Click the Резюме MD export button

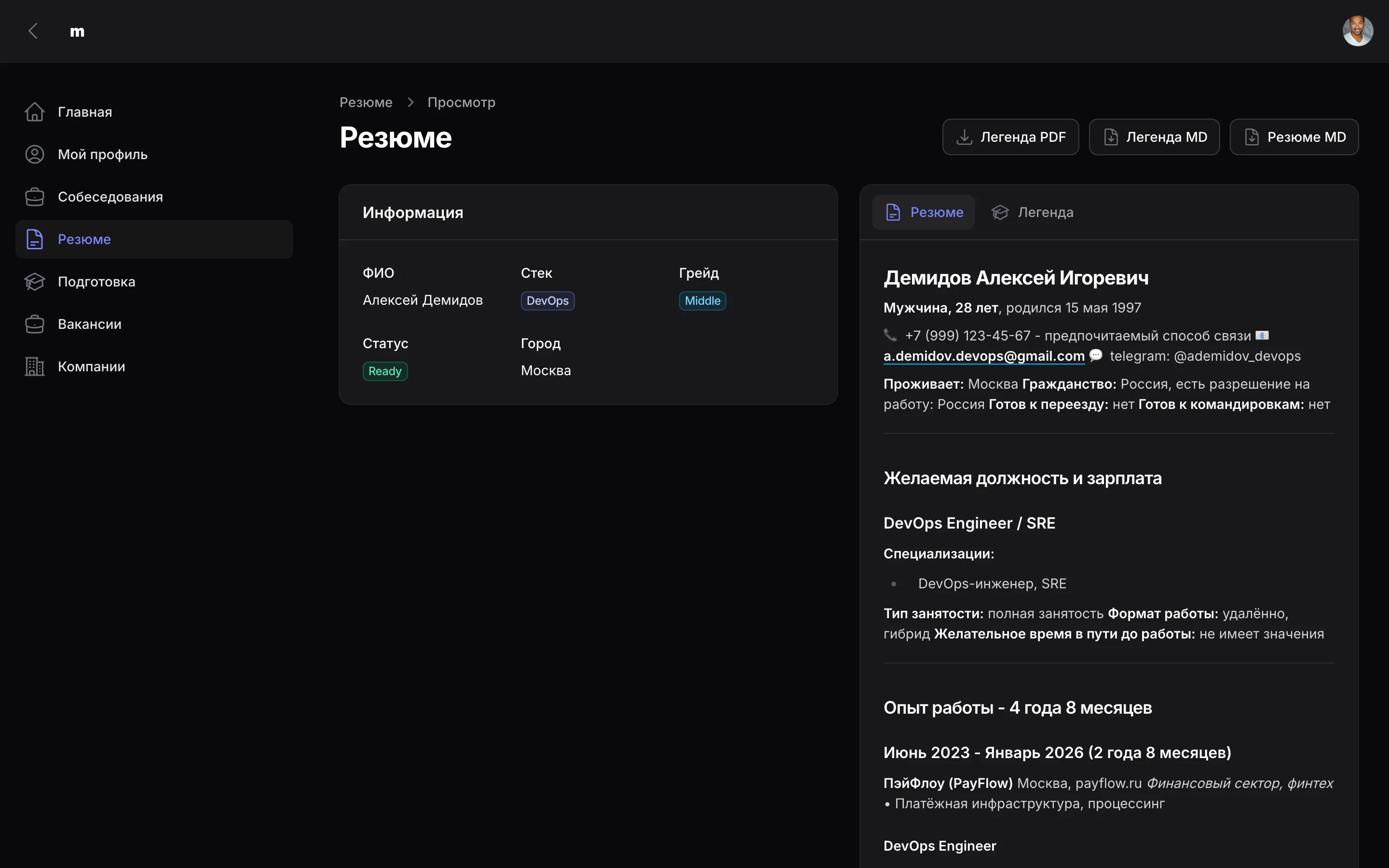[1294, 137]
